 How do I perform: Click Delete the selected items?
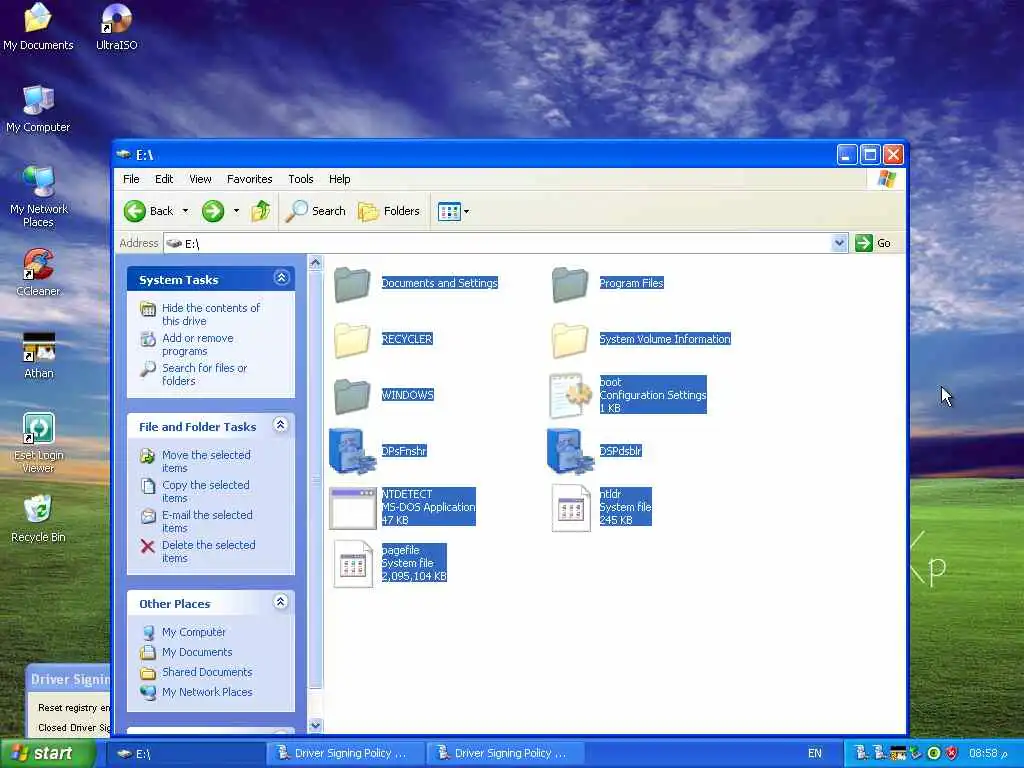point(208,551)
